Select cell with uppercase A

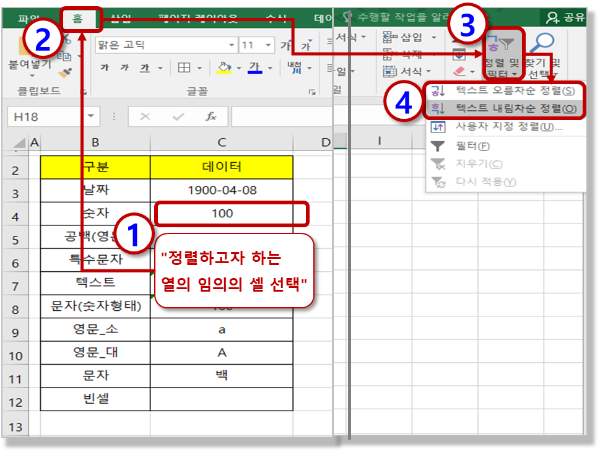(x=222, y=353)
